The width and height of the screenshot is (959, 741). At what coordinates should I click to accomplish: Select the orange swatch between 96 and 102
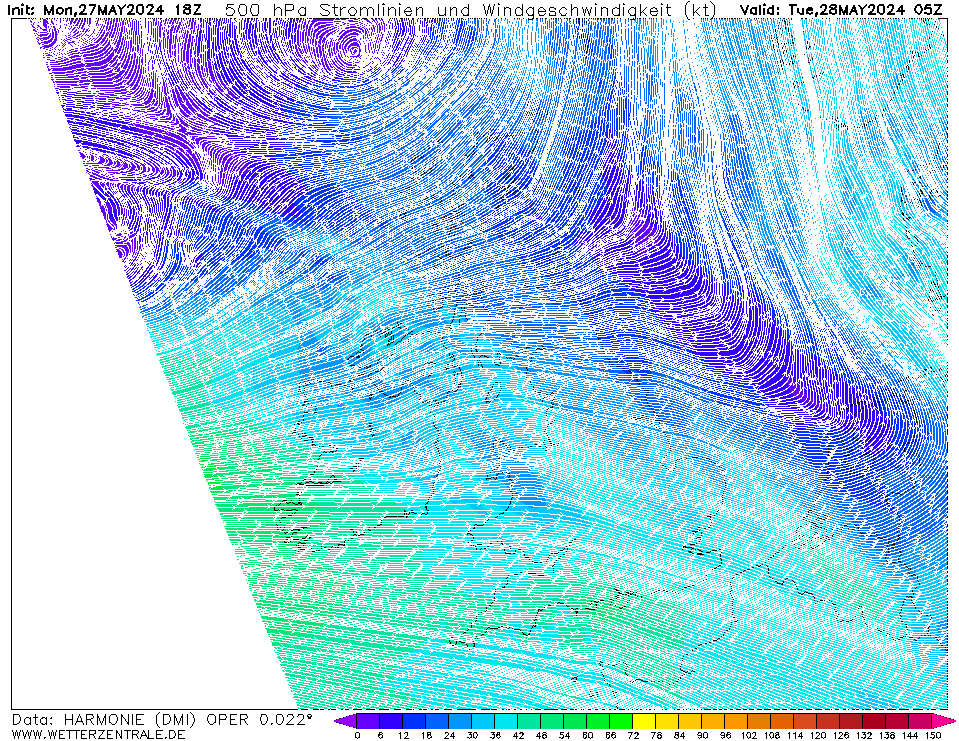[x=736, y=721]
